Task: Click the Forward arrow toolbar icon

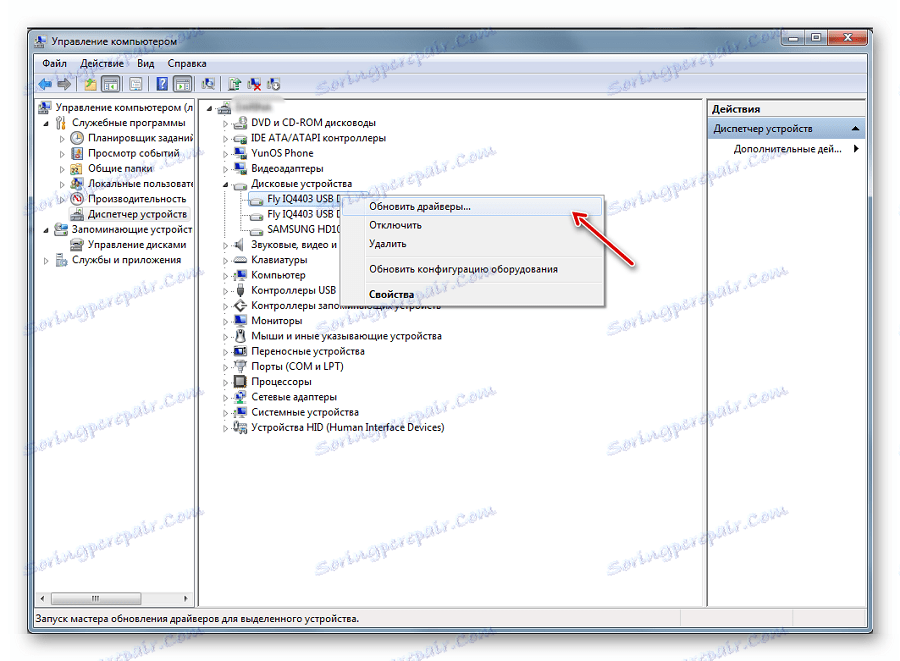Action: 64,84
